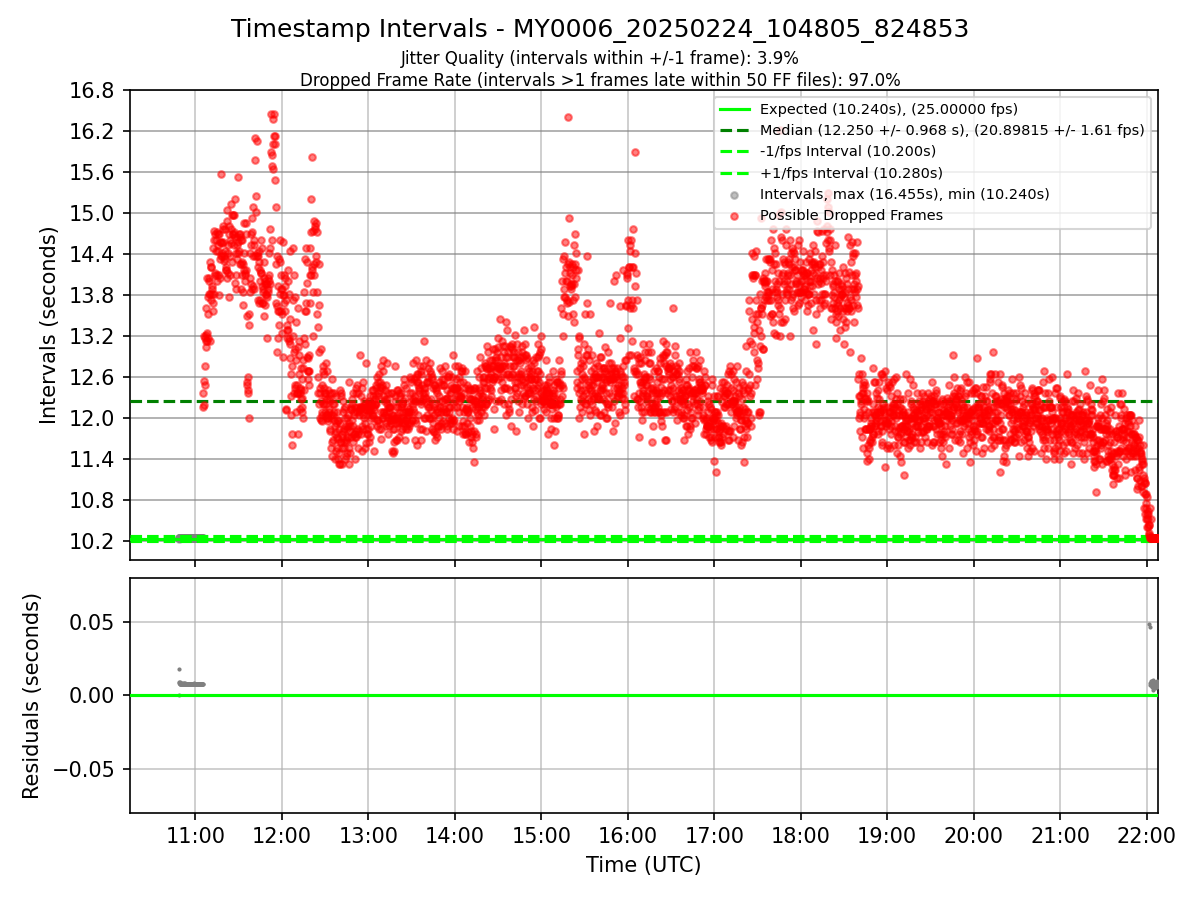Click the 15:00 x-axis tick label
The width and height of the screenshot is (1200, 900).
[x=541, y=834]
